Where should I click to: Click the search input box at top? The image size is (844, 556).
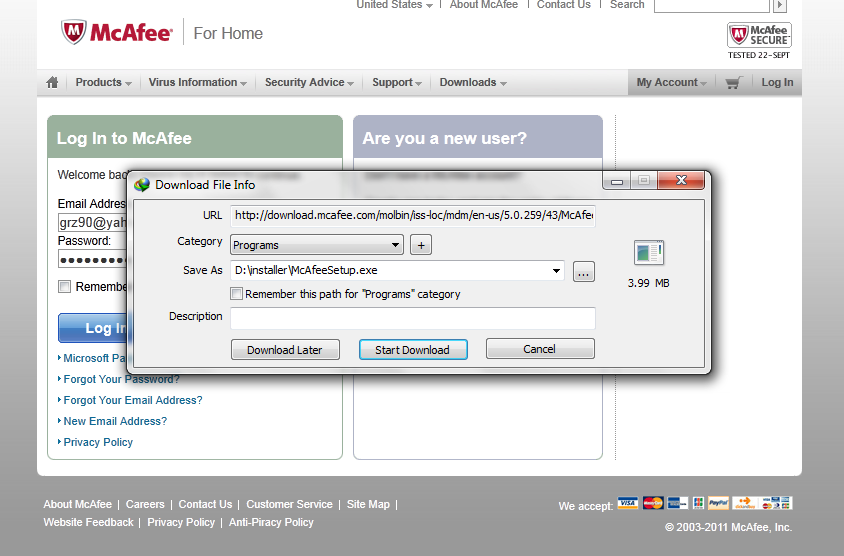tap(712, 5)
